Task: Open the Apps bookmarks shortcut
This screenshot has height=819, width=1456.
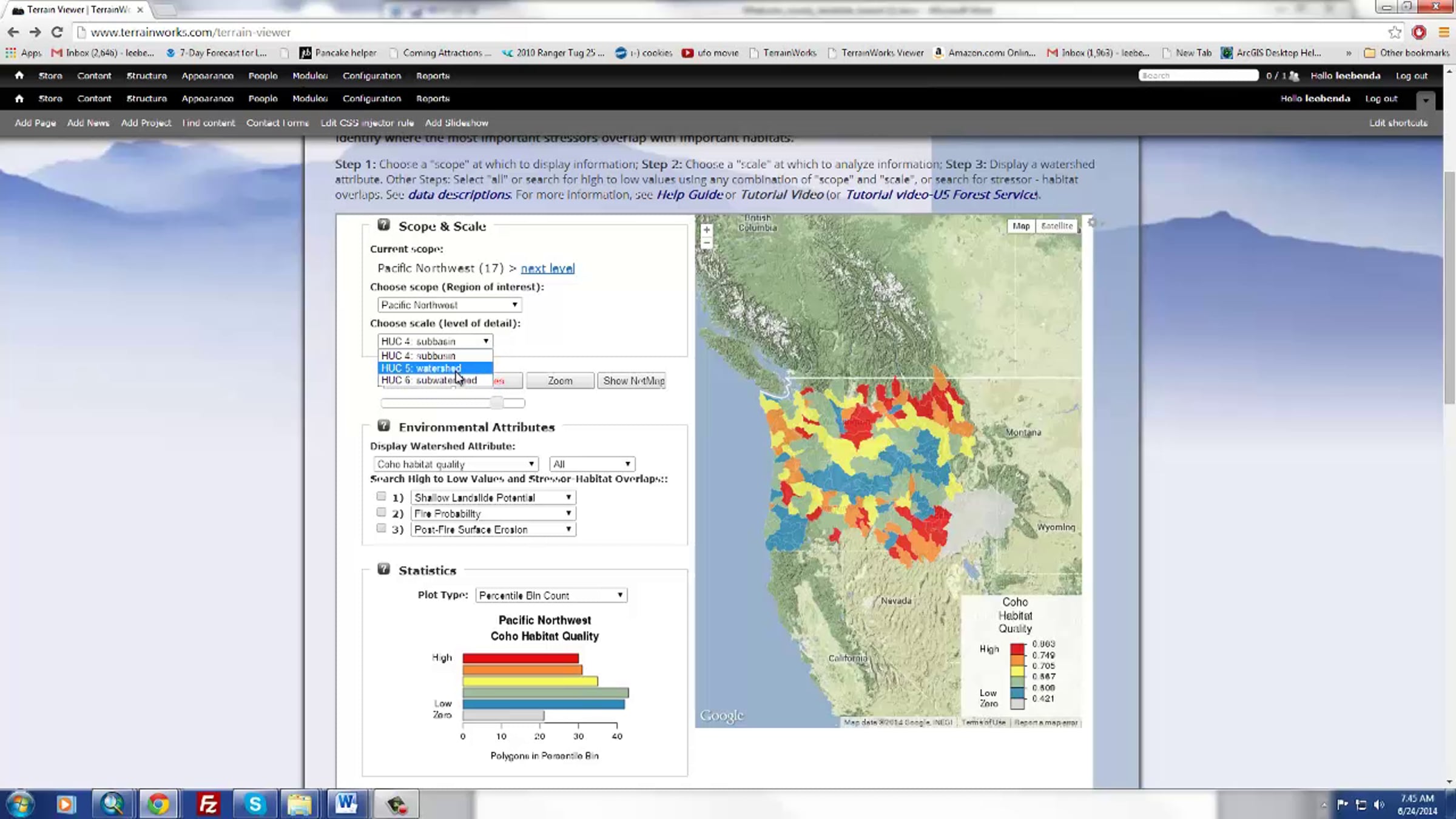Action: tap(24, 53)
